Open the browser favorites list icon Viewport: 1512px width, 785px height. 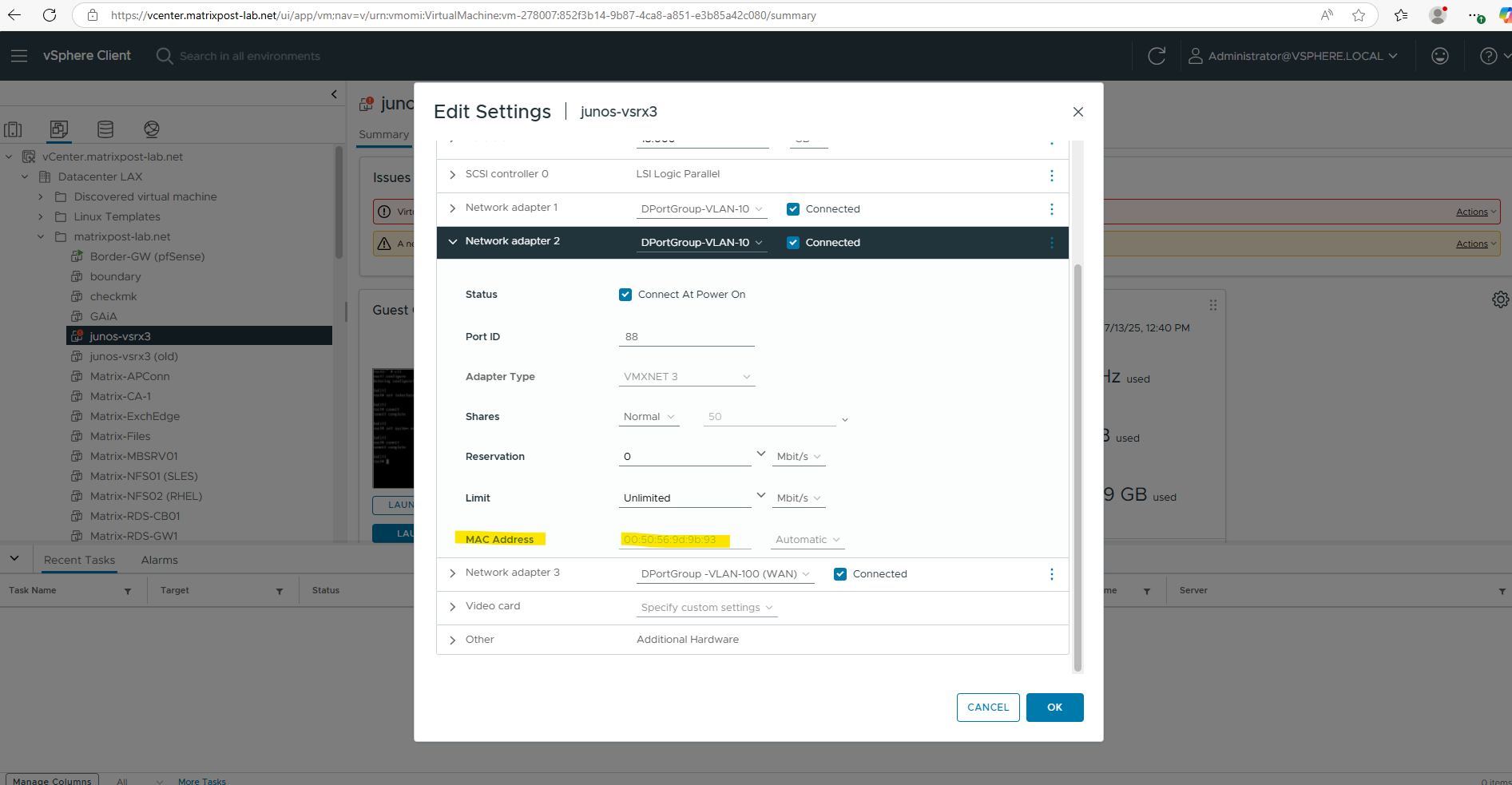coord(1401,15)
